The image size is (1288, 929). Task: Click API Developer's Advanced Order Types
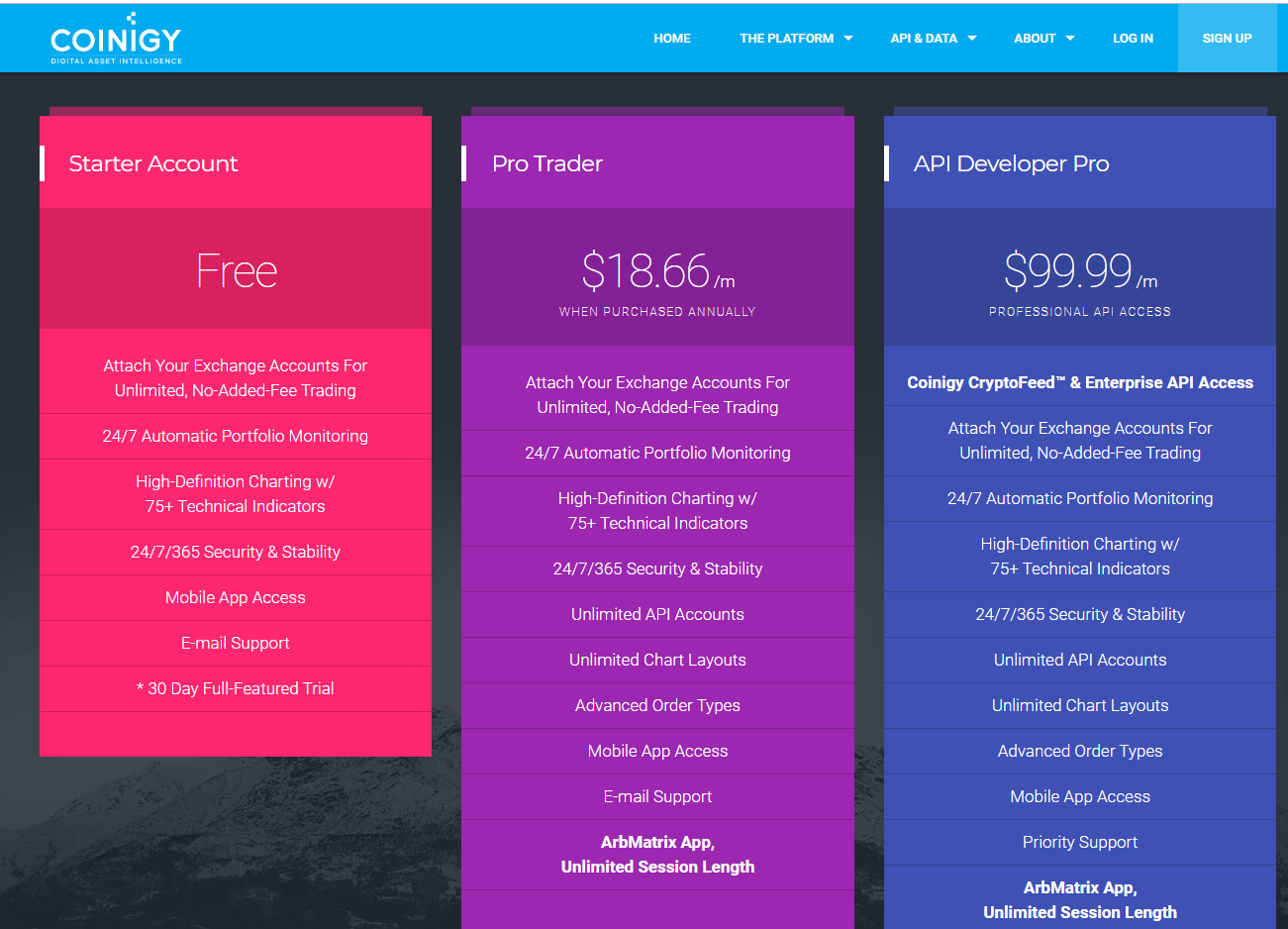click(1080, 751)
